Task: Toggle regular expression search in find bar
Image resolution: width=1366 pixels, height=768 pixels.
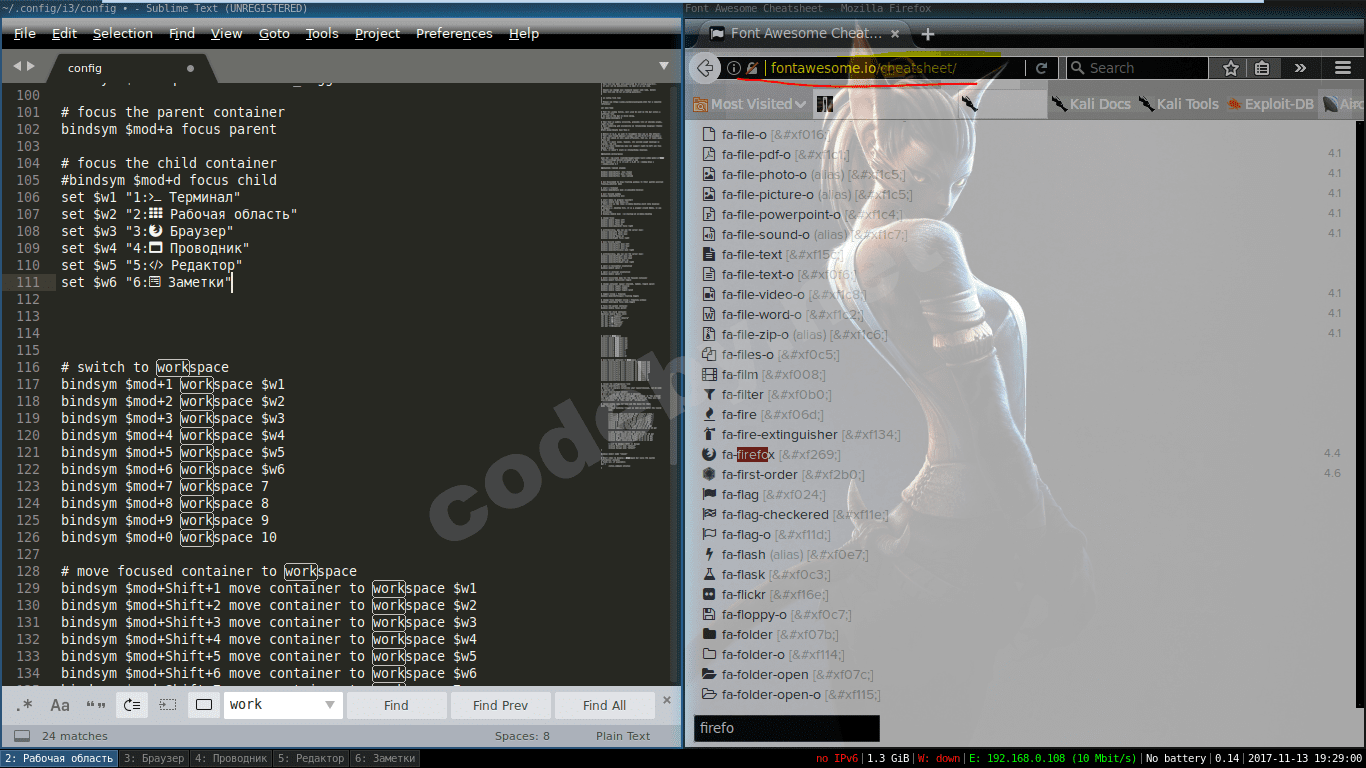Action: [x=24, y=705]
